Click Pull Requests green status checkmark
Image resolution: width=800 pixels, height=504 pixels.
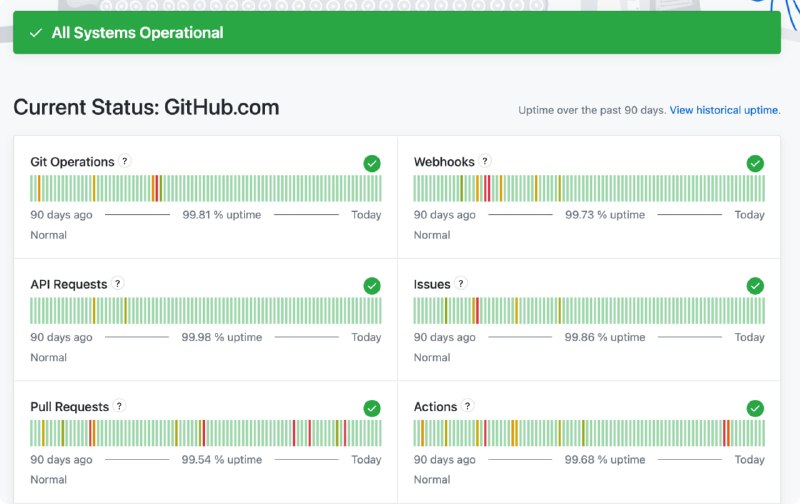pos(372,408)
